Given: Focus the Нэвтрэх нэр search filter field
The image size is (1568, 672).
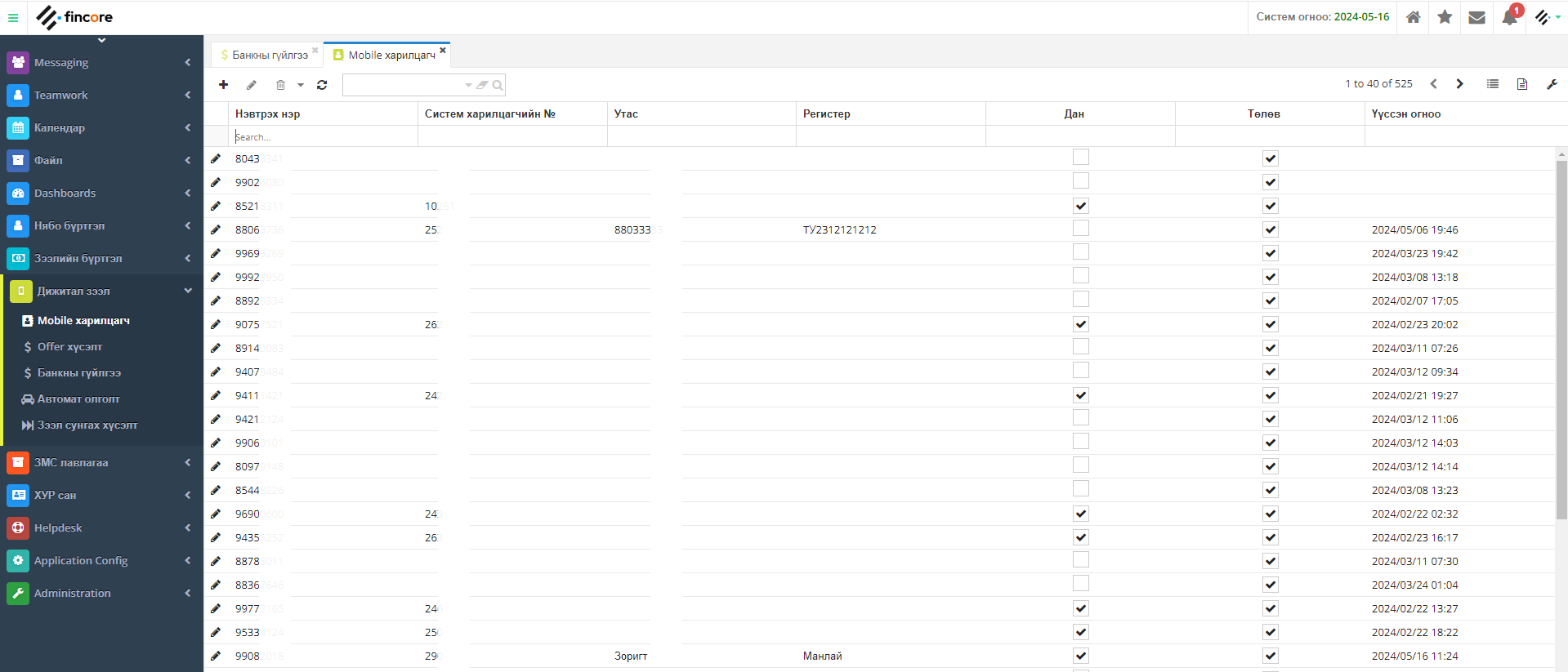Looking at the screenshot, I should [x=324, y=136].
